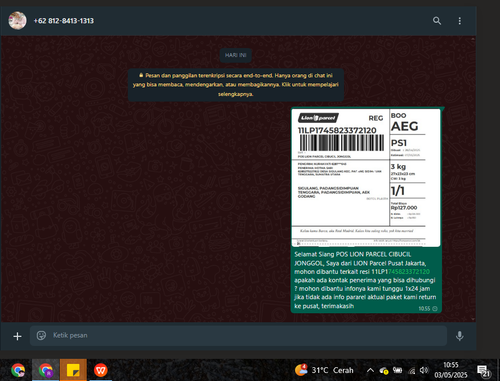This screenshot has height=381, width=500.
Task: Open contact info for +62 812-8413-1313
Action: click(x=64, y=21)
